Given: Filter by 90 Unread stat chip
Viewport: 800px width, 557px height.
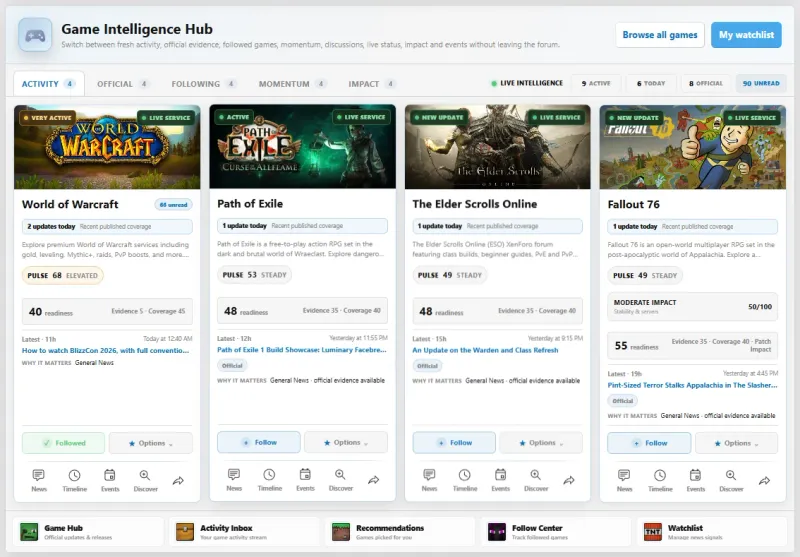Looking at the screenshot, I should 761,83.
